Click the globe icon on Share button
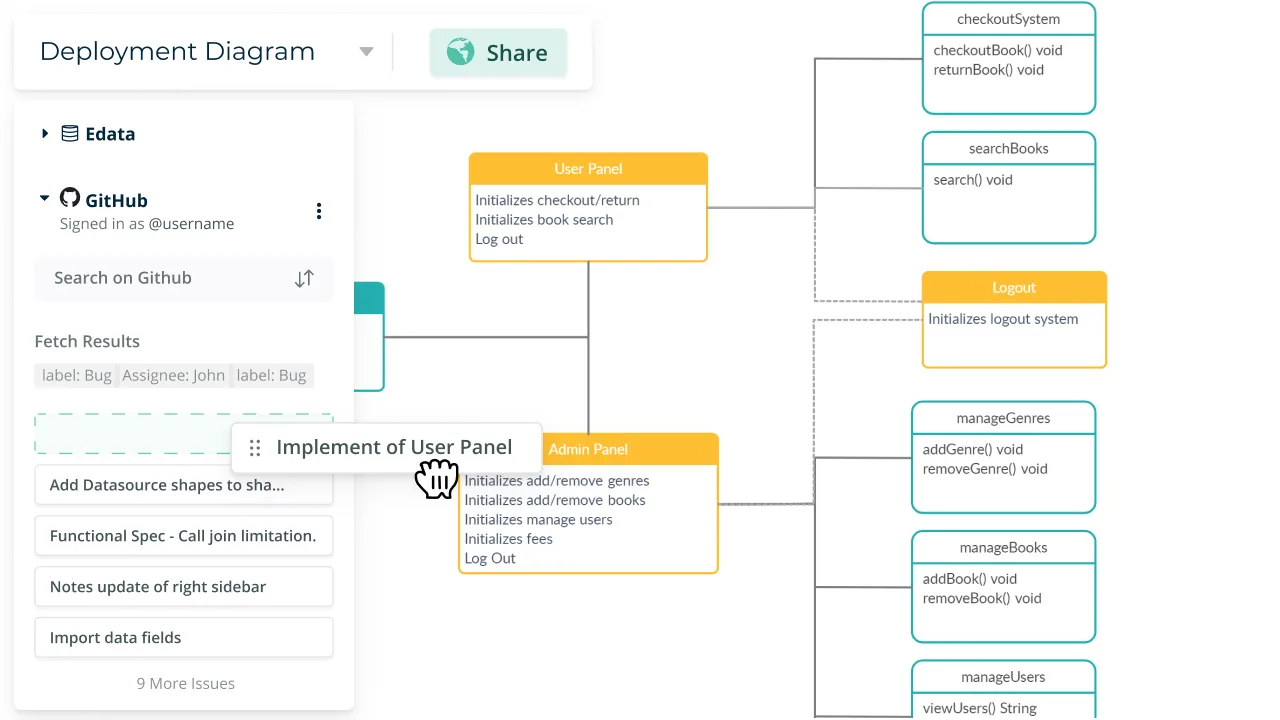1280x720 pixels. pyautogui.click(x=460, y=52)
